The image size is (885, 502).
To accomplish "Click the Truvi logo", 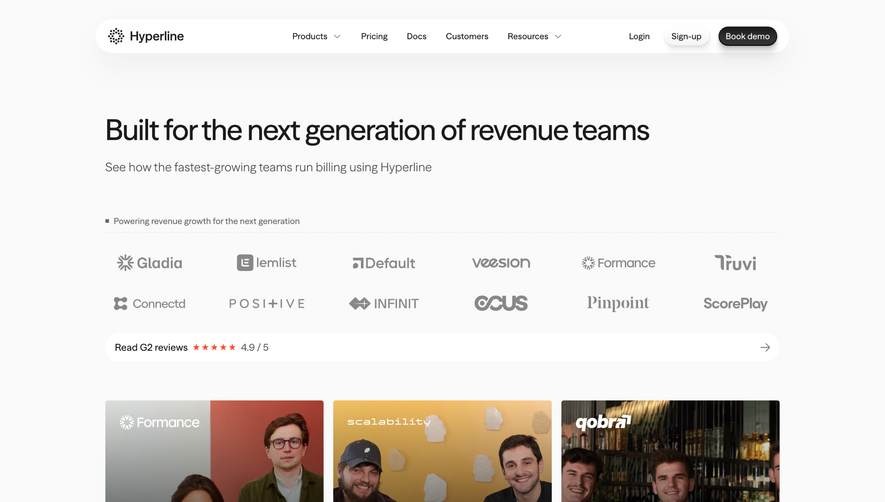I will 735,263.
